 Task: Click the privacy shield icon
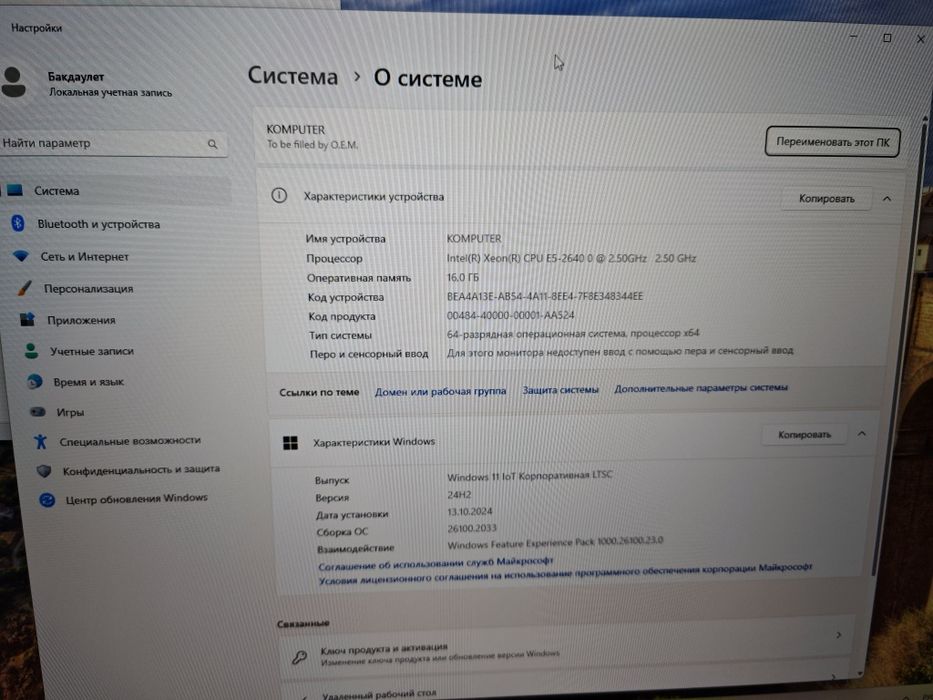click(x=43, y=470)
